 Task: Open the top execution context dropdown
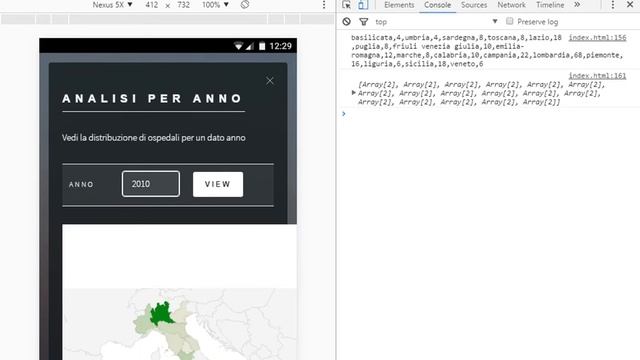pos(436,22)
